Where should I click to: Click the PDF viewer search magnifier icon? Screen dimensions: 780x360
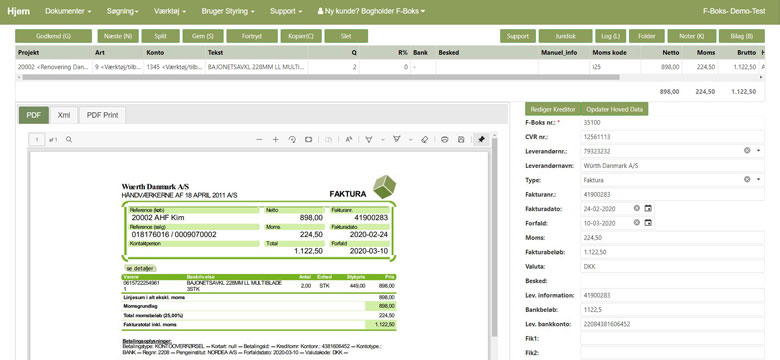click(69, 140)
